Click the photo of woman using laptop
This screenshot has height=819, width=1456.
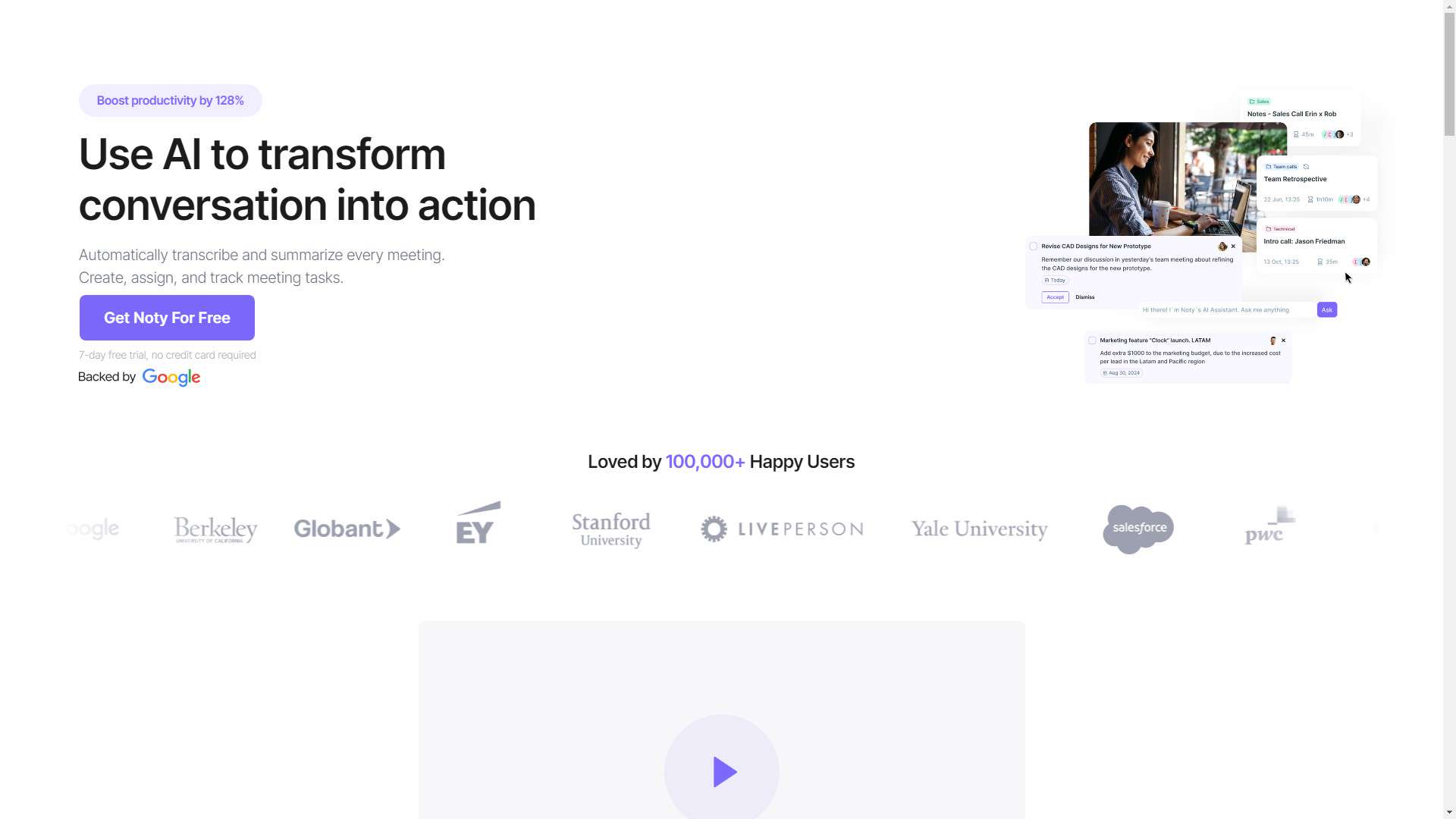(x=1172, y=179)
